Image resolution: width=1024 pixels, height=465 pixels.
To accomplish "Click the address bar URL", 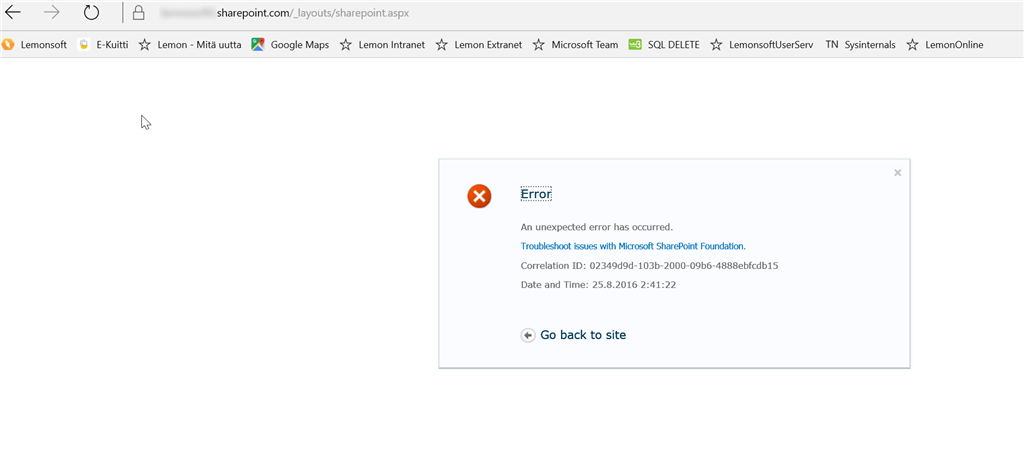I will pos(285,12).
